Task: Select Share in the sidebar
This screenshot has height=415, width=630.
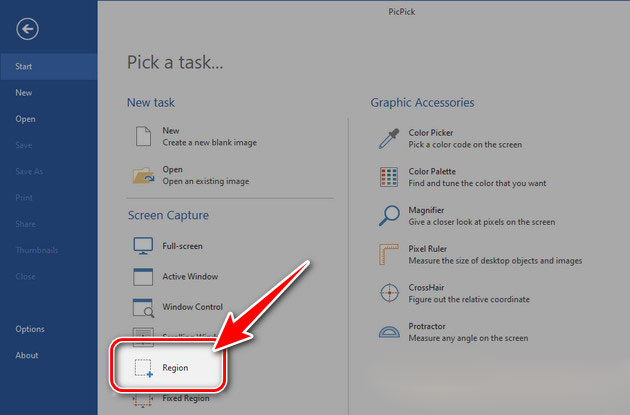Action: click(x=25, y=224)
